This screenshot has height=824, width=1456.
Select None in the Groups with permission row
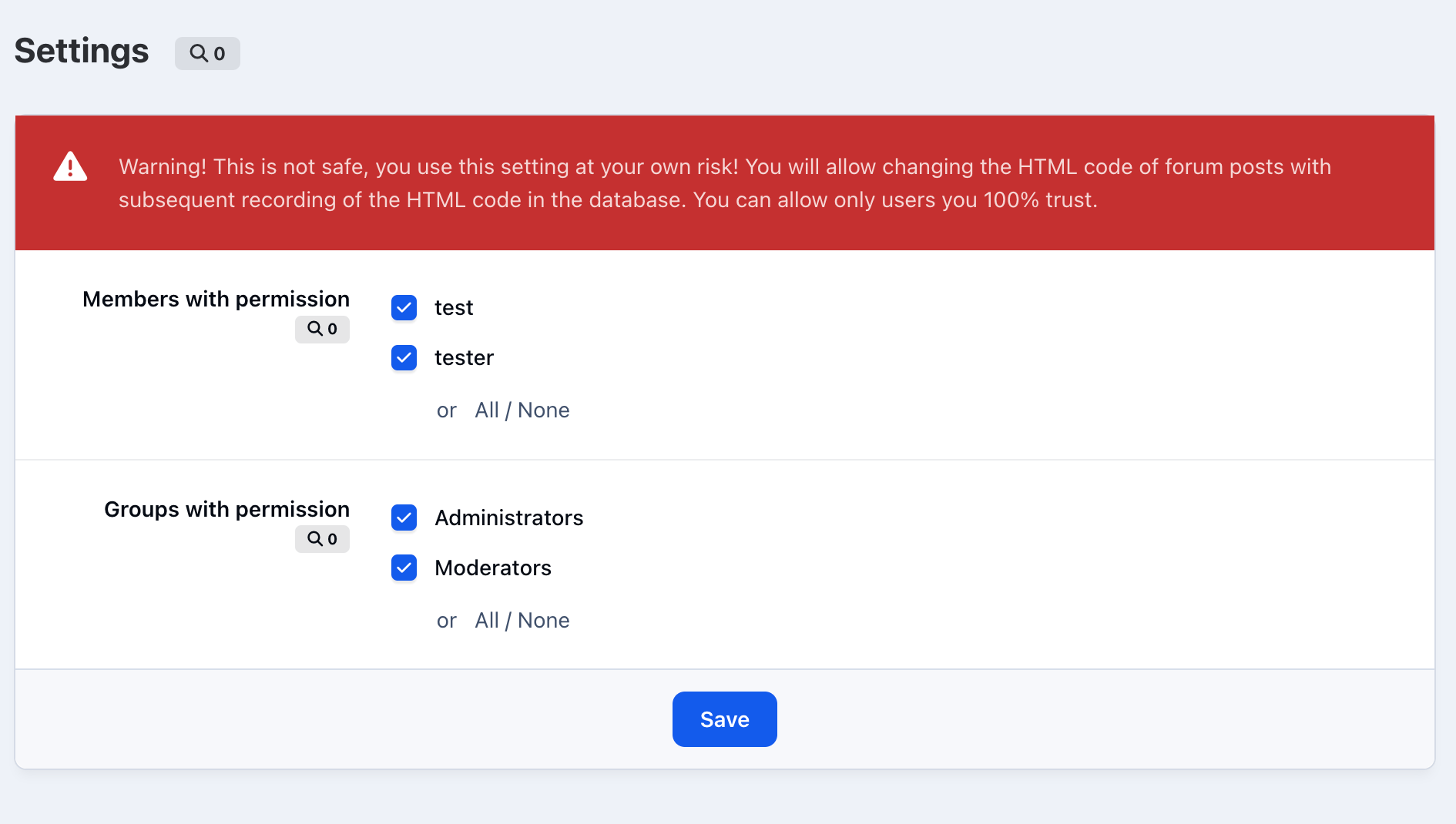[543, 621]
